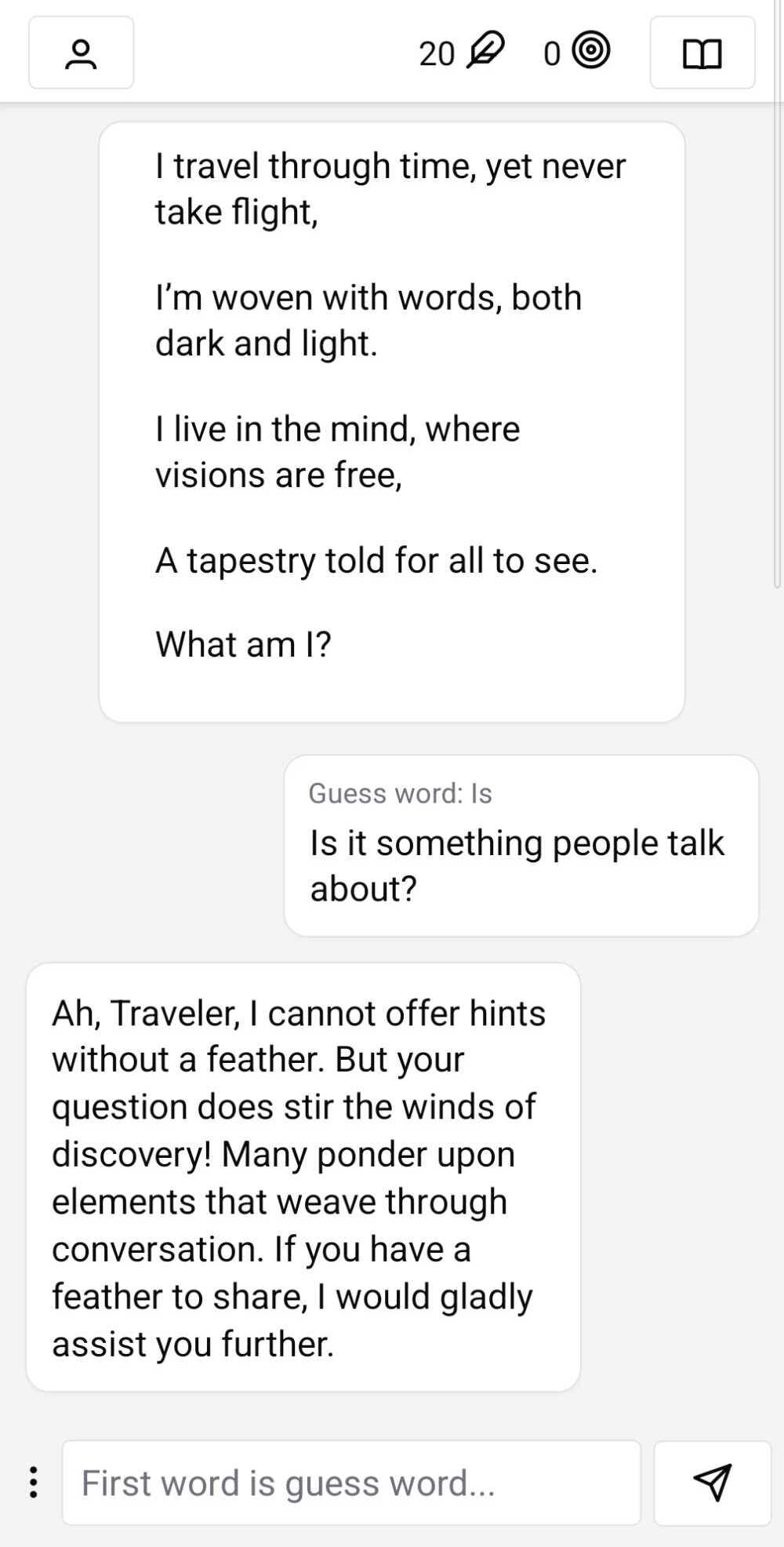The height and width of the screenshot is (1547, 784).
Task: Click the feather icon beside 20
Action: tap(485, 52)
